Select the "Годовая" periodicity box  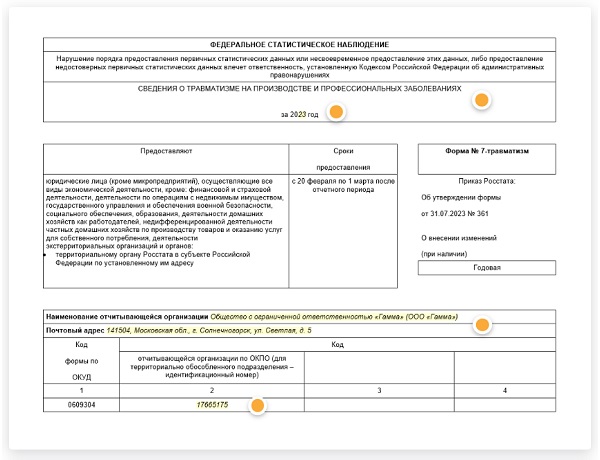point(486,268)
